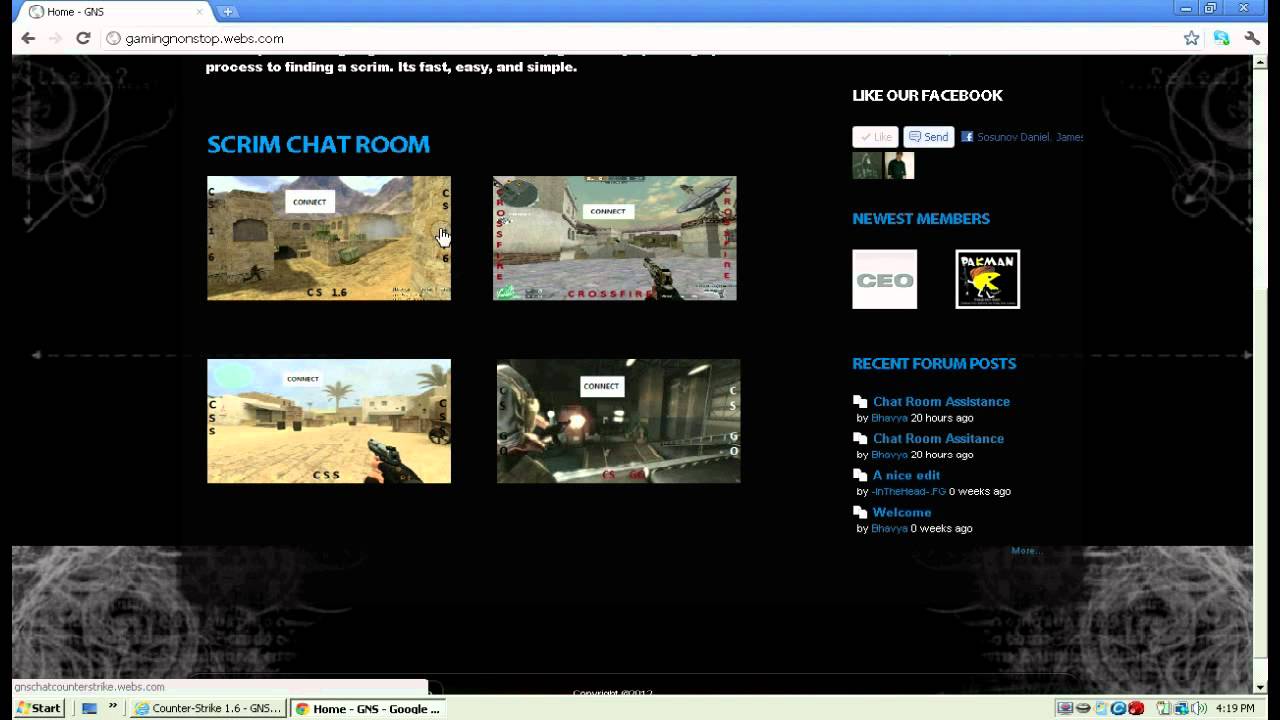
Task: Click the green extension icon beside the star
Action: tap(1222, 38)
